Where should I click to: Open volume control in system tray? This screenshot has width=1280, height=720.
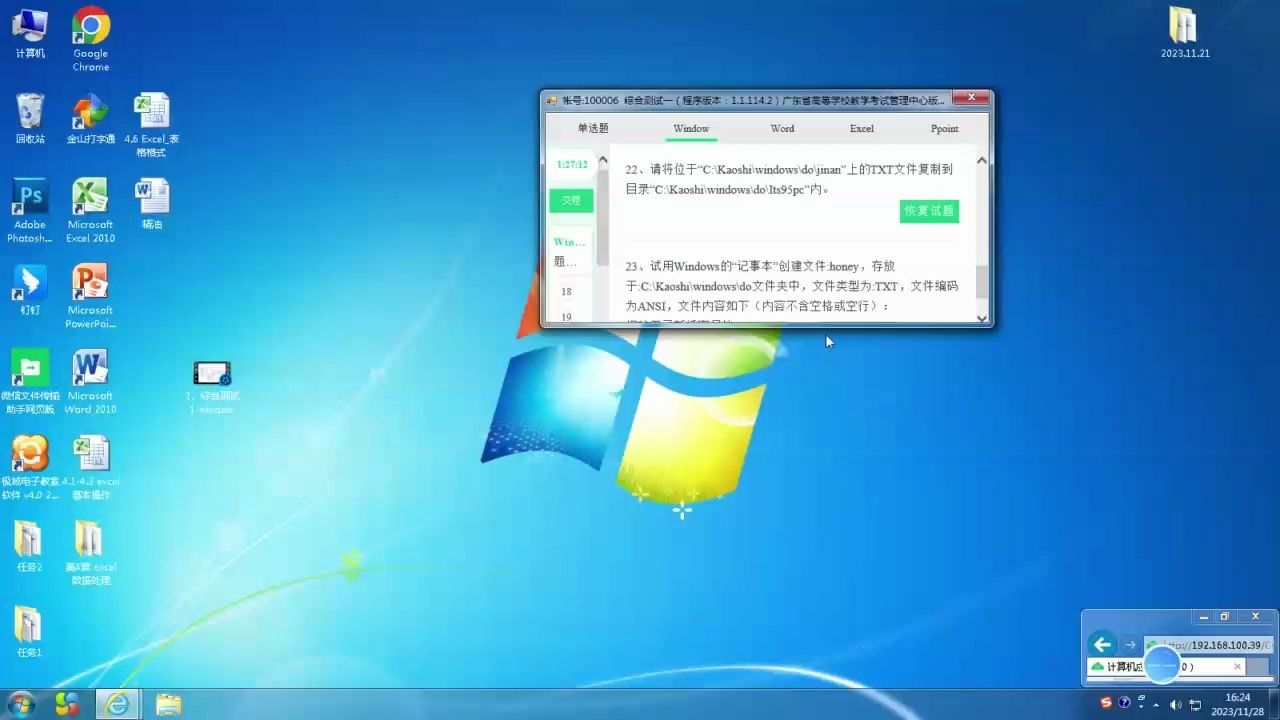point(1175,705)
